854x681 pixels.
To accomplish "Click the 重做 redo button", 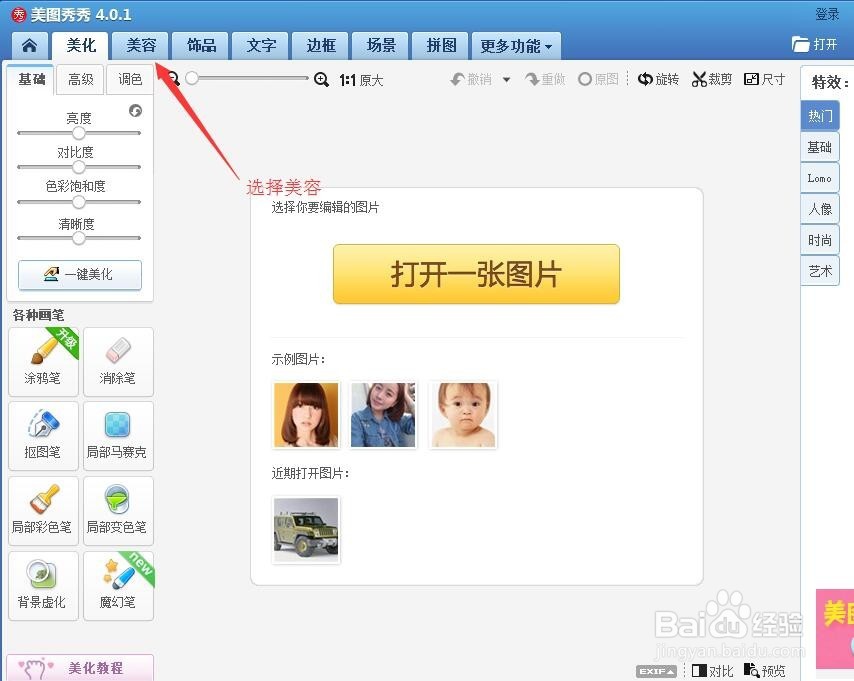I will pyautogui.click(x=545, y=80).
